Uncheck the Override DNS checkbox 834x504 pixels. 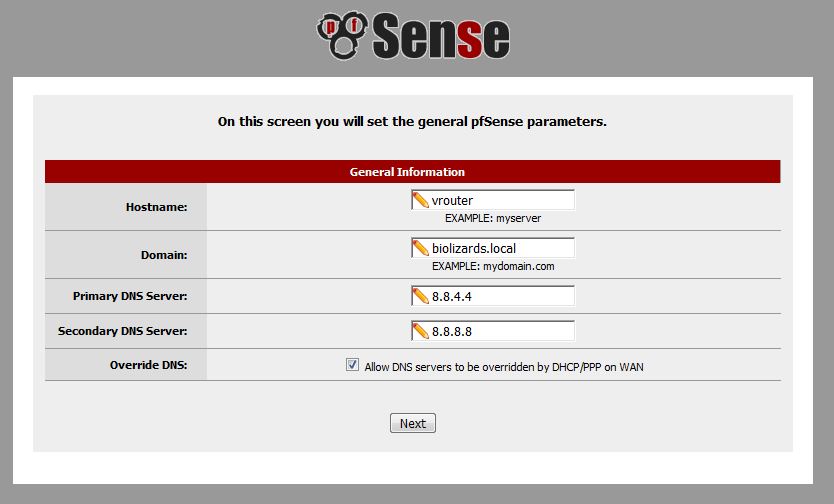352,365
